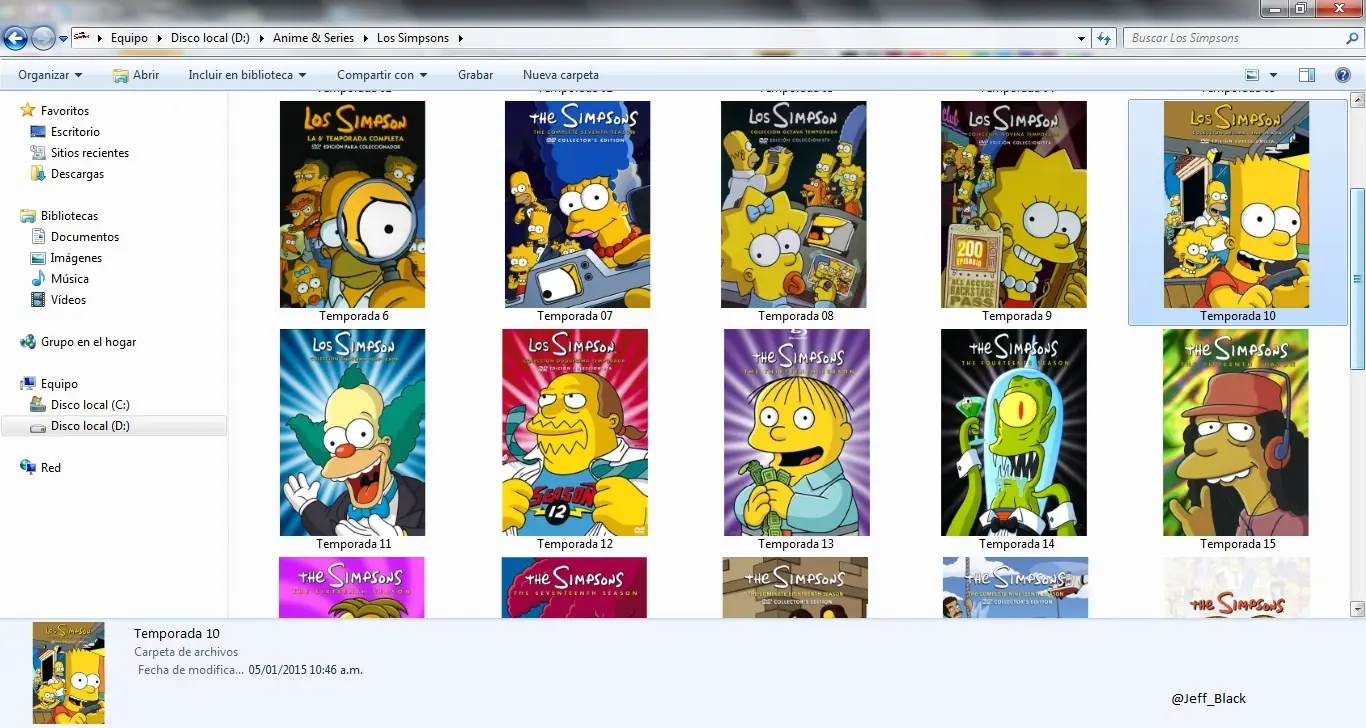Maximize the Explorer window
This screenshot has height=728, width=1366.
1301,8
